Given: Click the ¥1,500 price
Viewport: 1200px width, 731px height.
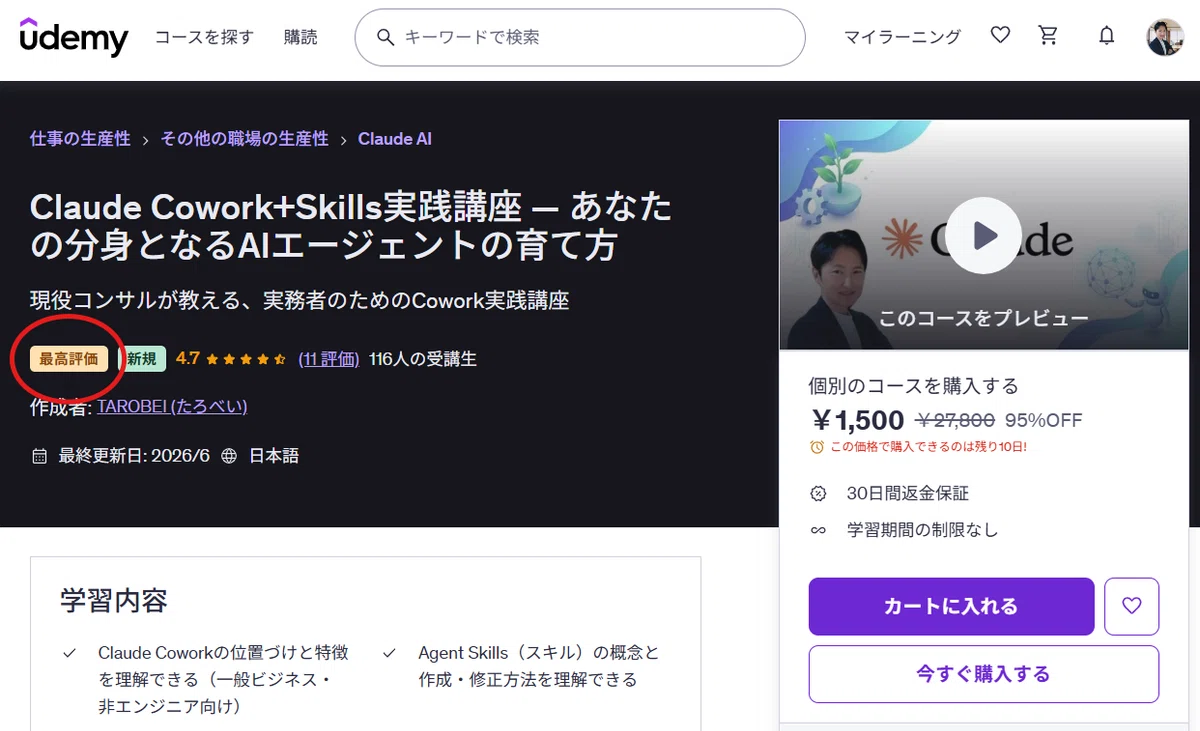Looking at the screenshot, I should point(857,420).
